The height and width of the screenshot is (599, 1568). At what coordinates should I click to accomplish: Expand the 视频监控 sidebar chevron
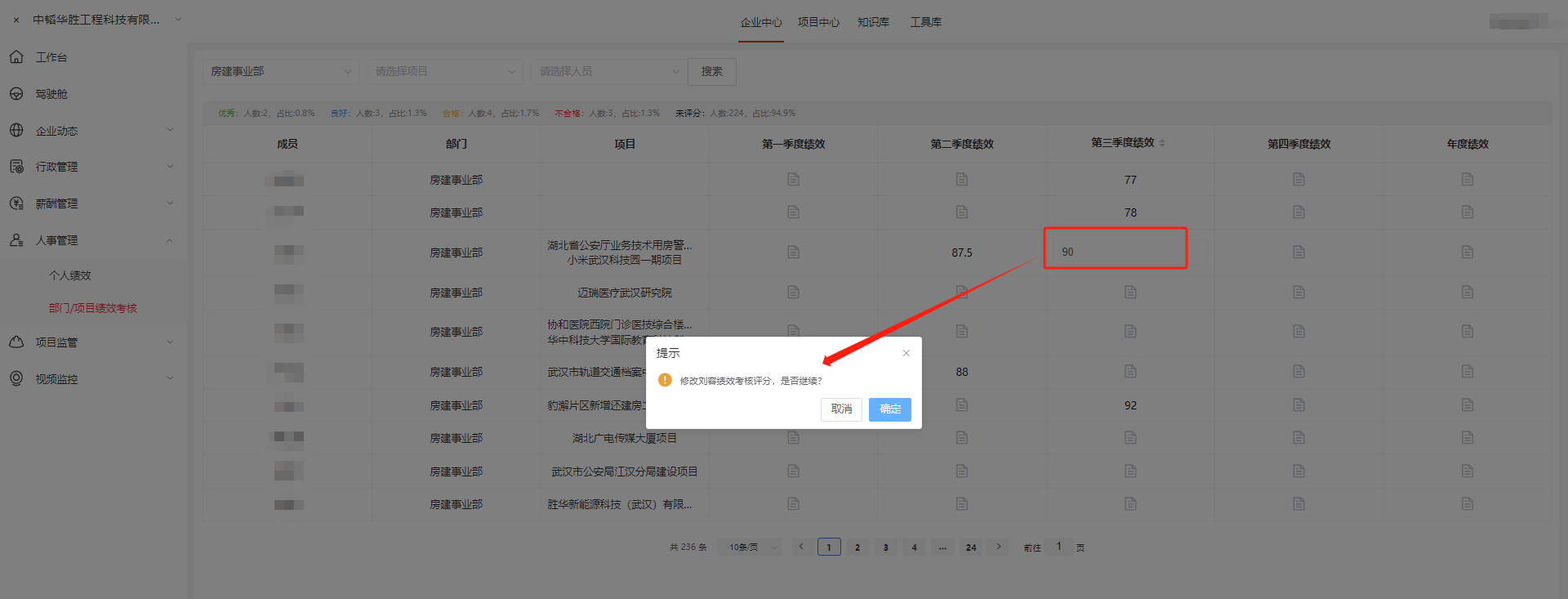[171, 378]
